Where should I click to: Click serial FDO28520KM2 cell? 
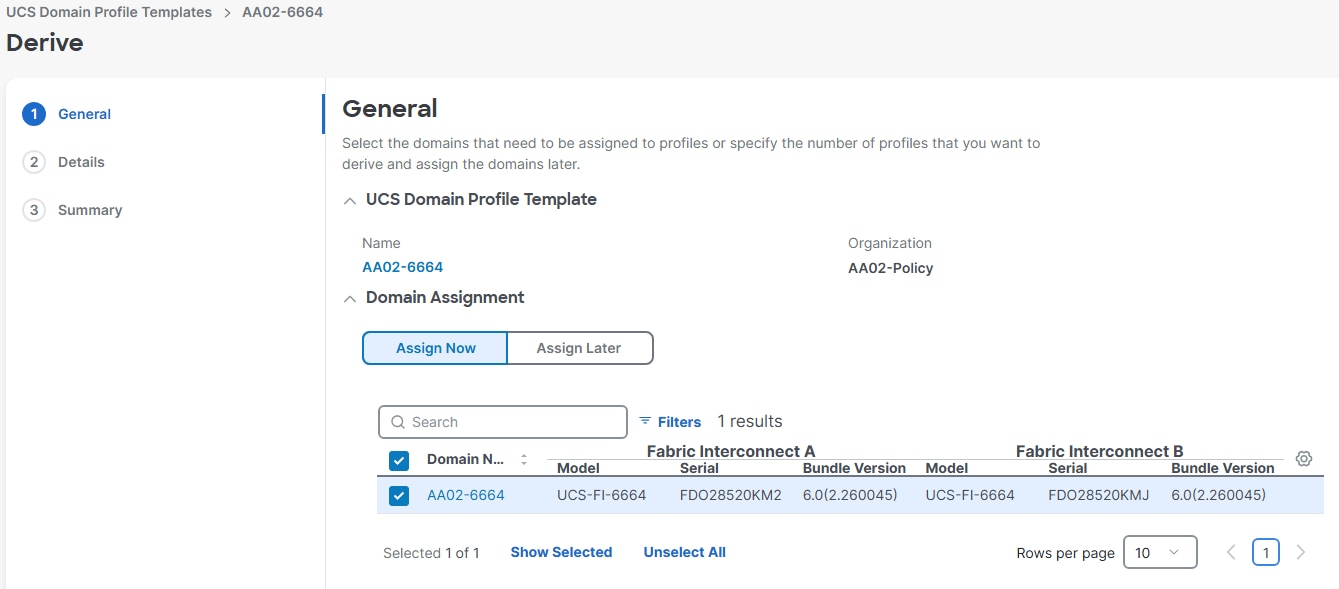point(730,495)
